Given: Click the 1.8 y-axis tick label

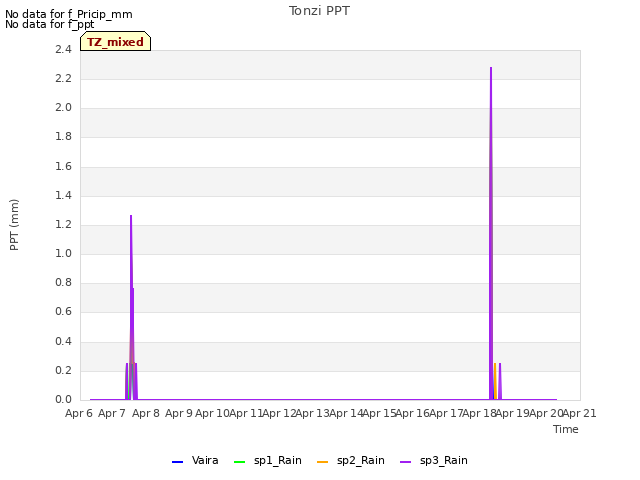Looking at the screenshot, I should pyautogui.click(x=63, y=137).
